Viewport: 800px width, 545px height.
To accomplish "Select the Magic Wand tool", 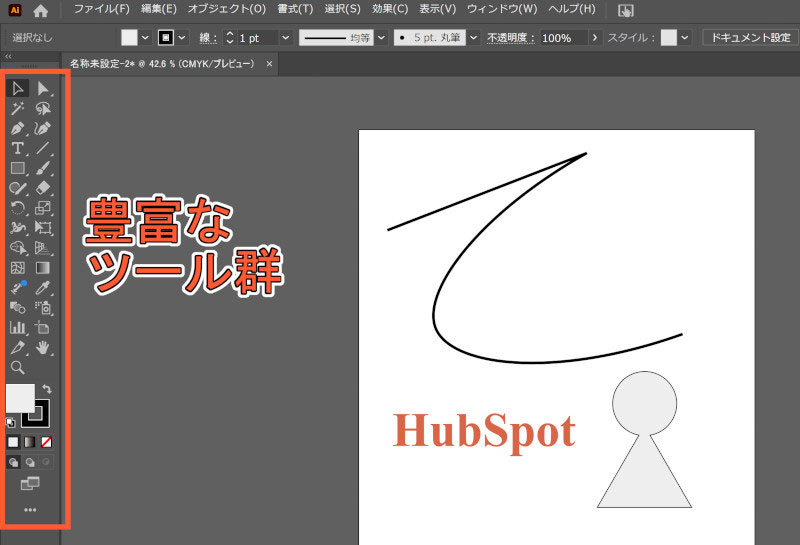I will coord(18,109).
